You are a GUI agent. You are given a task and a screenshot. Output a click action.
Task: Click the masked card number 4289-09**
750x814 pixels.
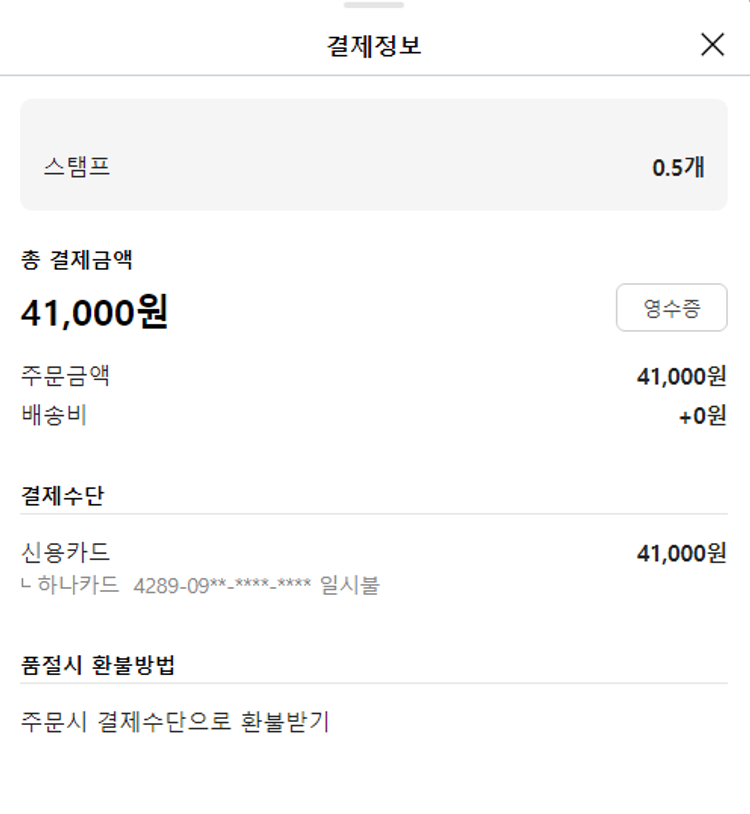coord(222,585)
